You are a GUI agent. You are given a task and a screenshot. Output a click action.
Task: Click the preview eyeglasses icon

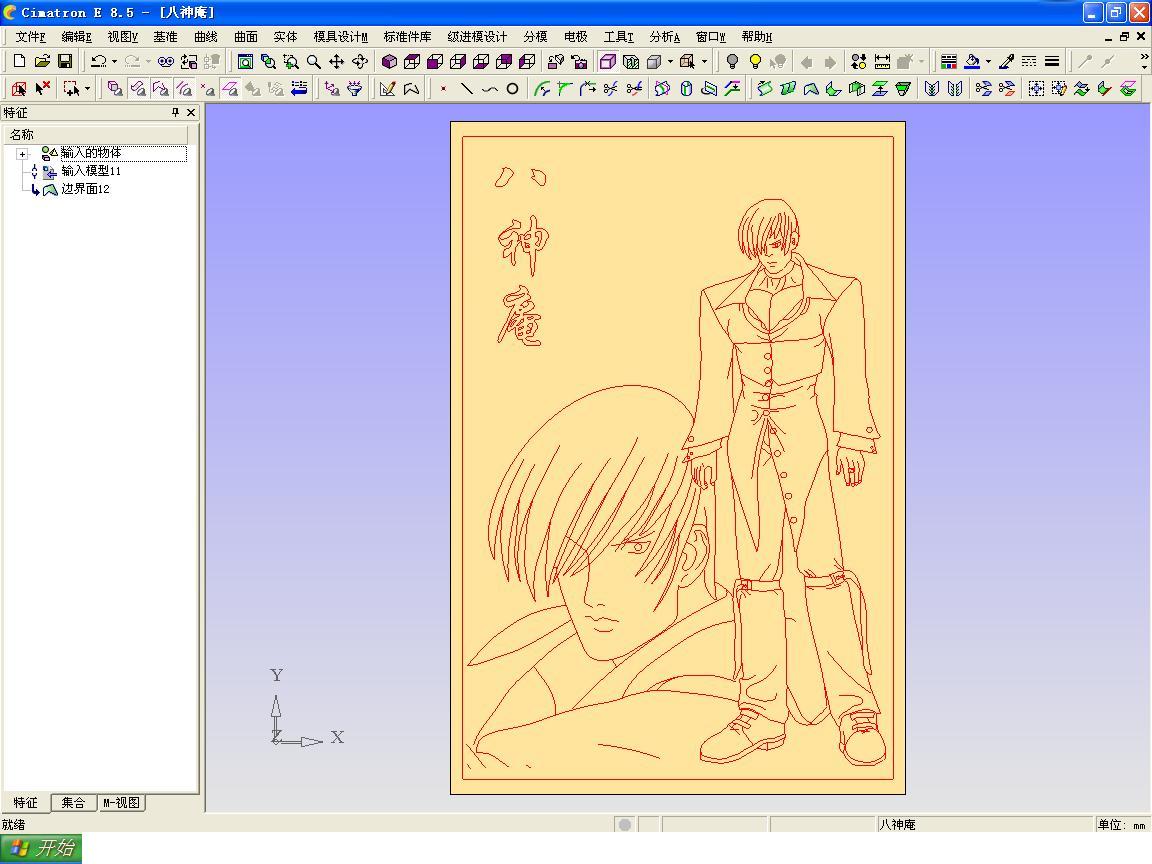166,62
